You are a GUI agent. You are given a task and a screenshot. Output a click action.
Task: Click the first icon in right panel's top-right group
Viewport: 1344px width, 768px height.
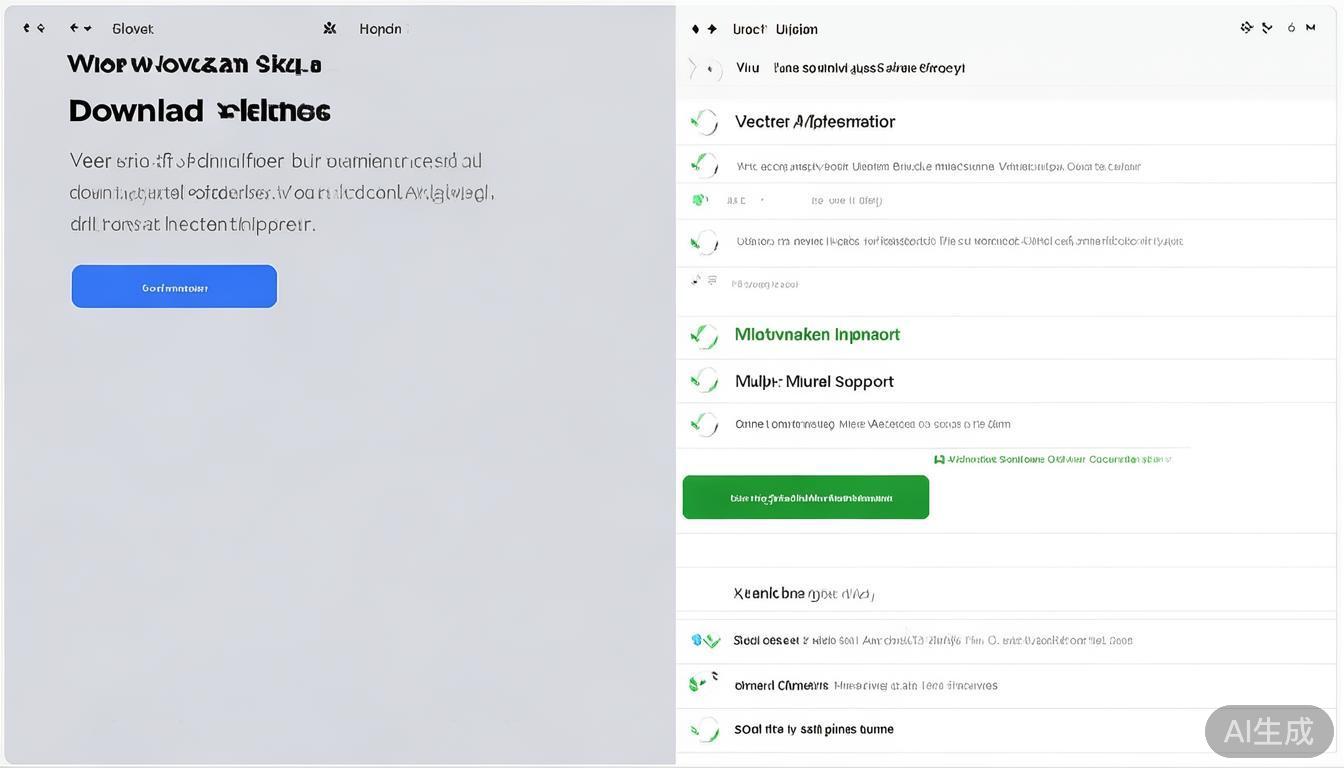(1247, 28)
